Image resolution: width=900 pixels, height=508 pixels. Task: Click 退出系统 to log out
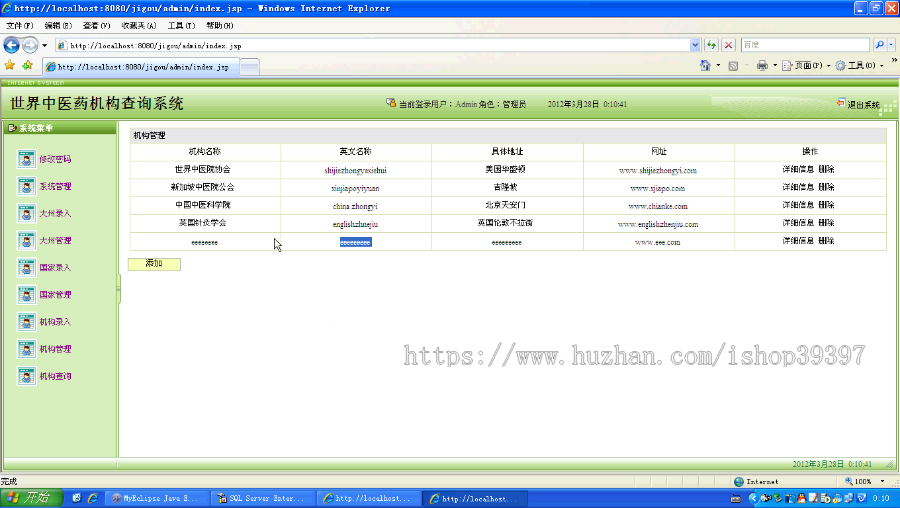863,104
